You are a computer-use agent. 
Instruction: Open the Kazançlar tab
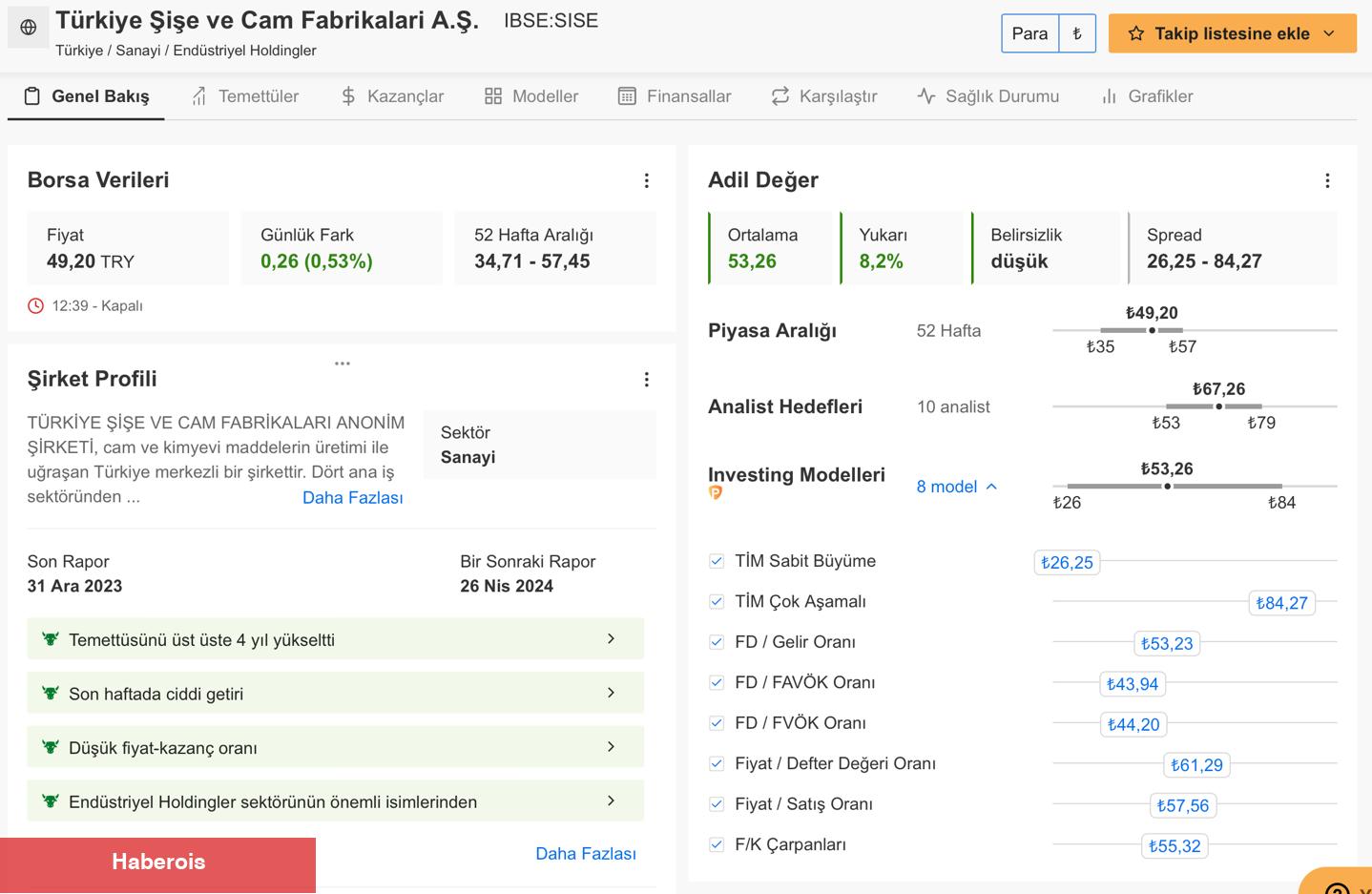coord(392,96)
